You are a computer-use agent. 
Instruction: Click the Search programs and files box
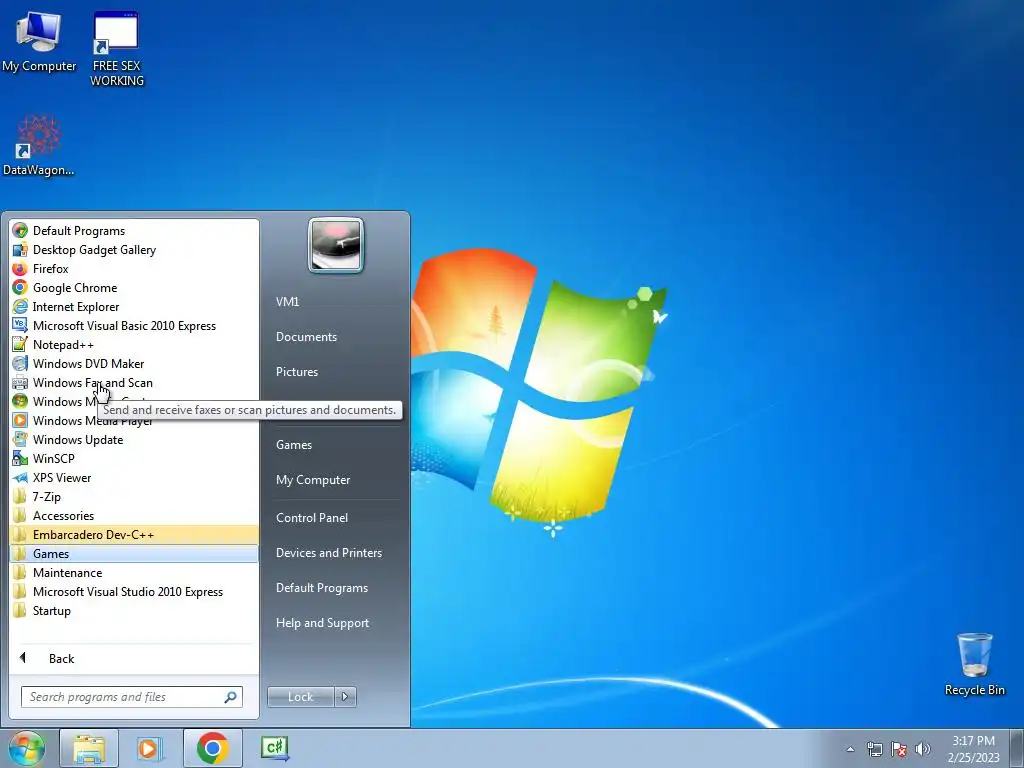point(131,697)
